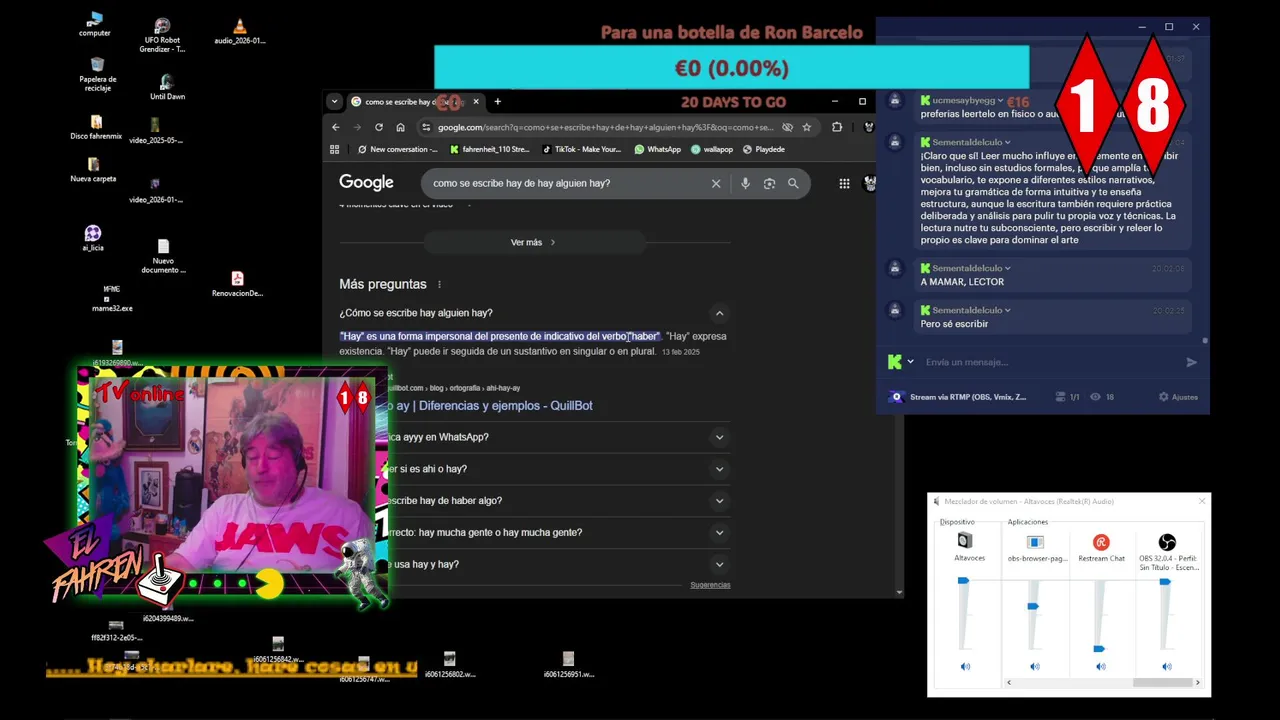Viewport: 1280px width, 720px height.
Task: Click the 'Ver más' button
Action: [534, 242]
